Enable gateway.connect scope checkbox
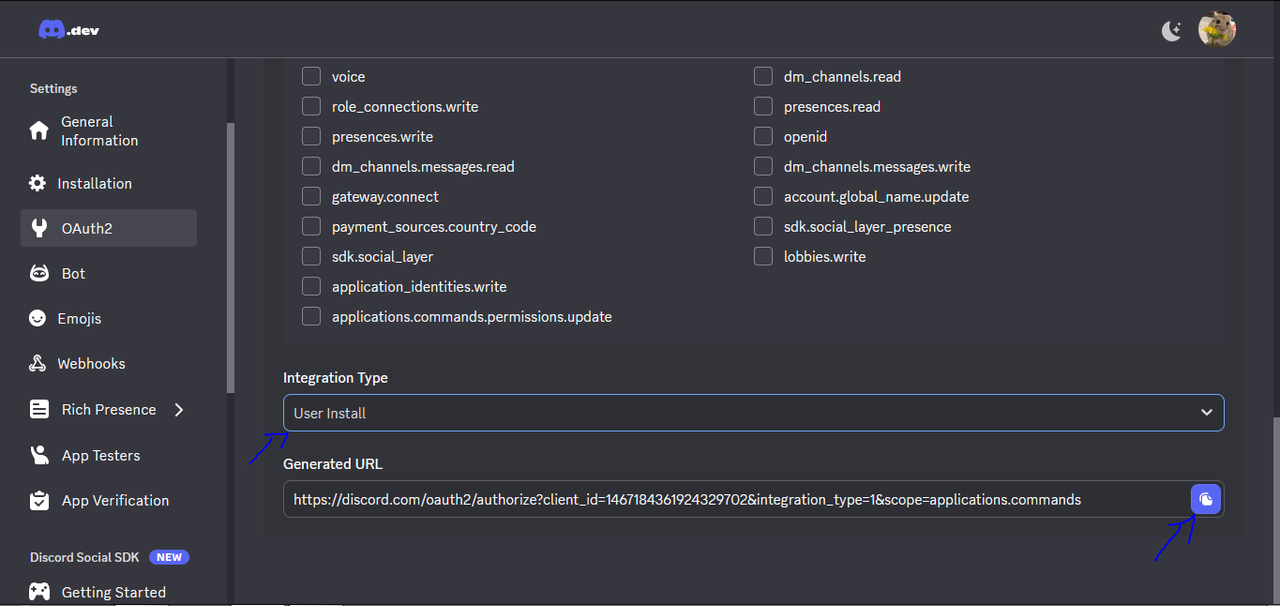This screenshot has height=606, width=1280. pyautogui.click(x=311, y=196)
